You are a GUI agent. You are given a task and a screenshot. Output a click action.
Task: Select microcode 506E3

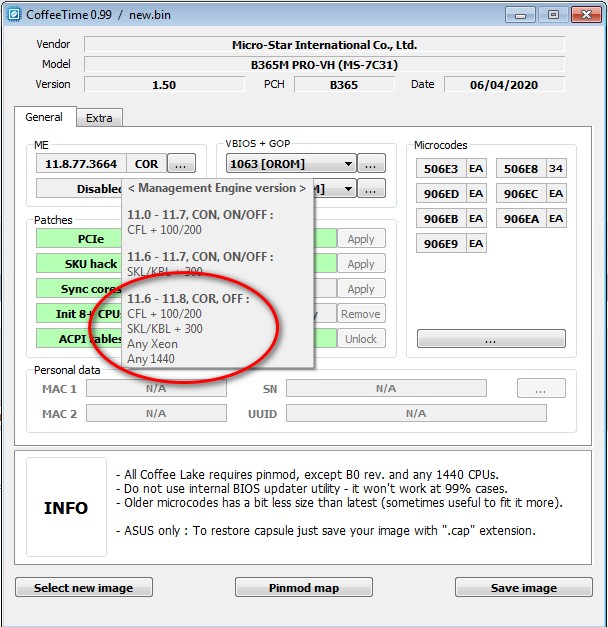[441, 168]
